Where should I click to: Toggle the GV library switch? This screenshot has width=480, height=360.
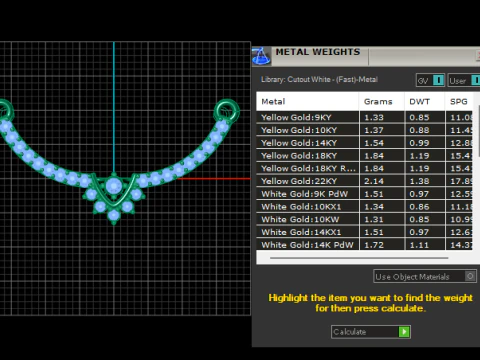(x=438, y=80)
